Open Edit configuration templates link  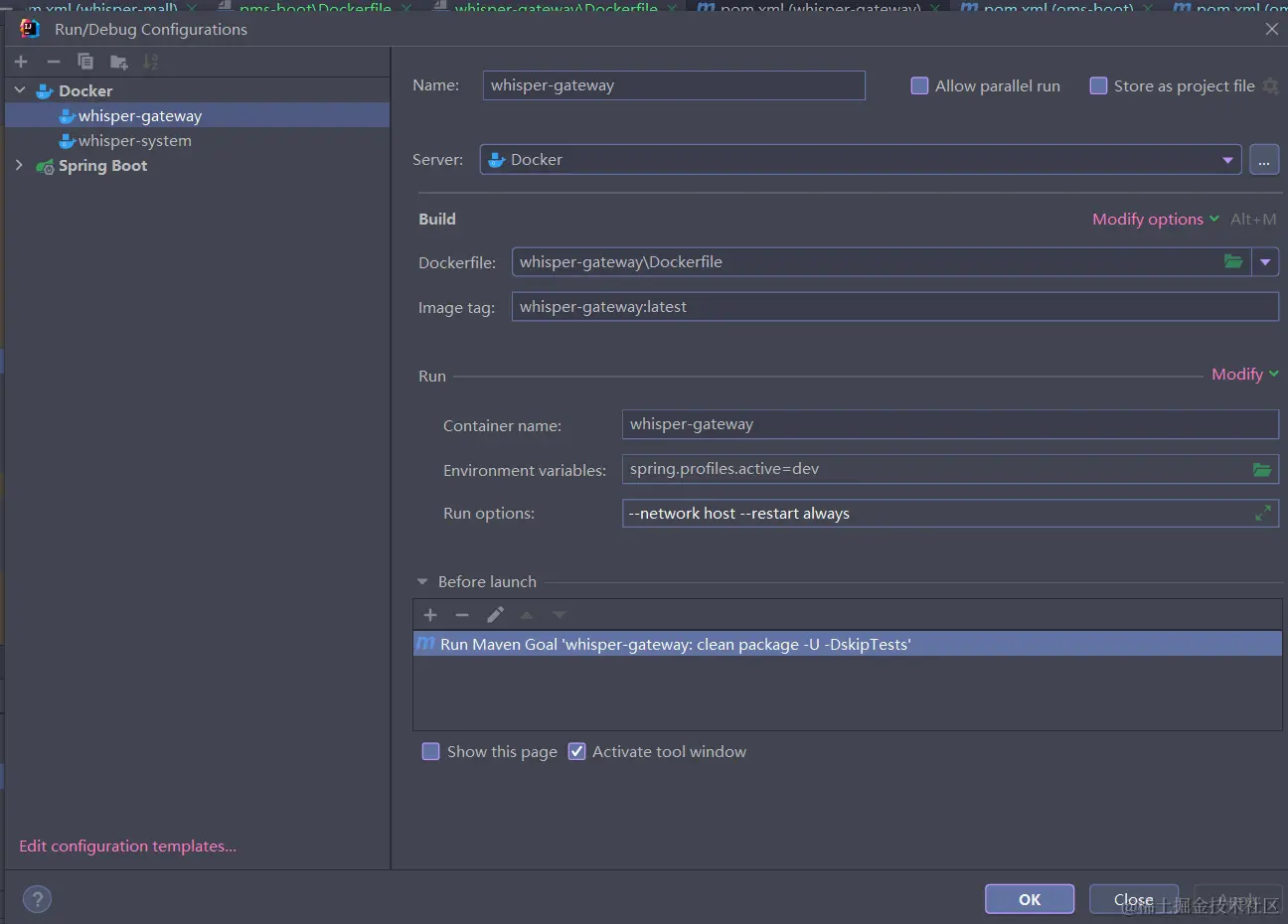tap(127, 847)
